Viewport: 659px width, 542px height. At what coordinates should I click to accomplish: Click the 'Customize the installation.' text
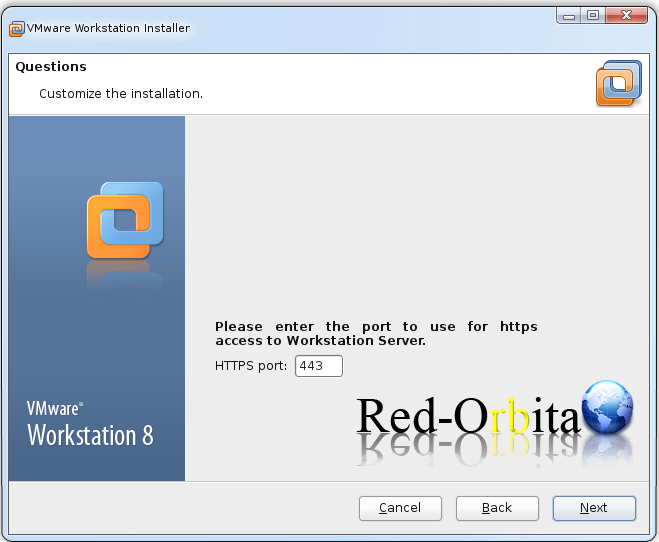tap(121, 93)
